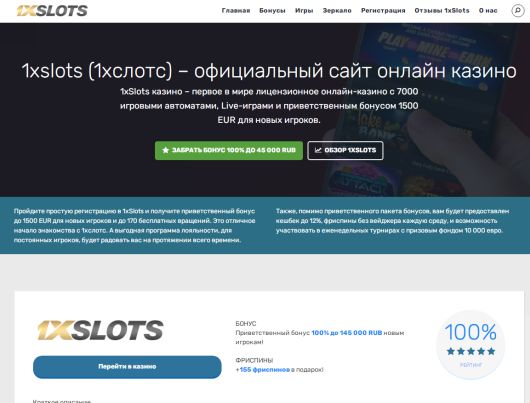Navigate to the О нас menu item
Image resolution: width=530 pixels, height=403 pixels.
488,10
